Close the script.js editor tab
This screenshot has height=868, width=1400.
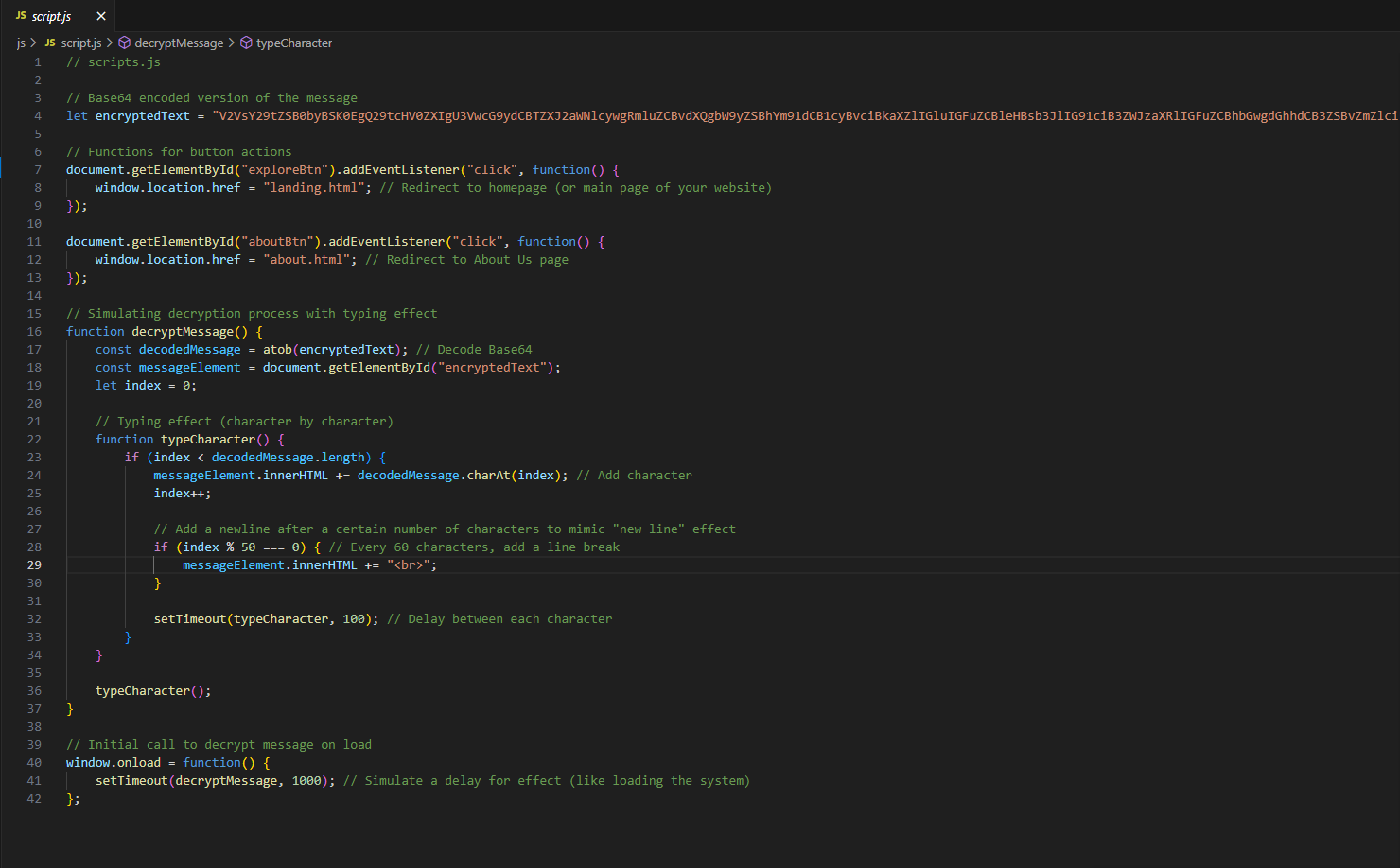tap(100, 15)
